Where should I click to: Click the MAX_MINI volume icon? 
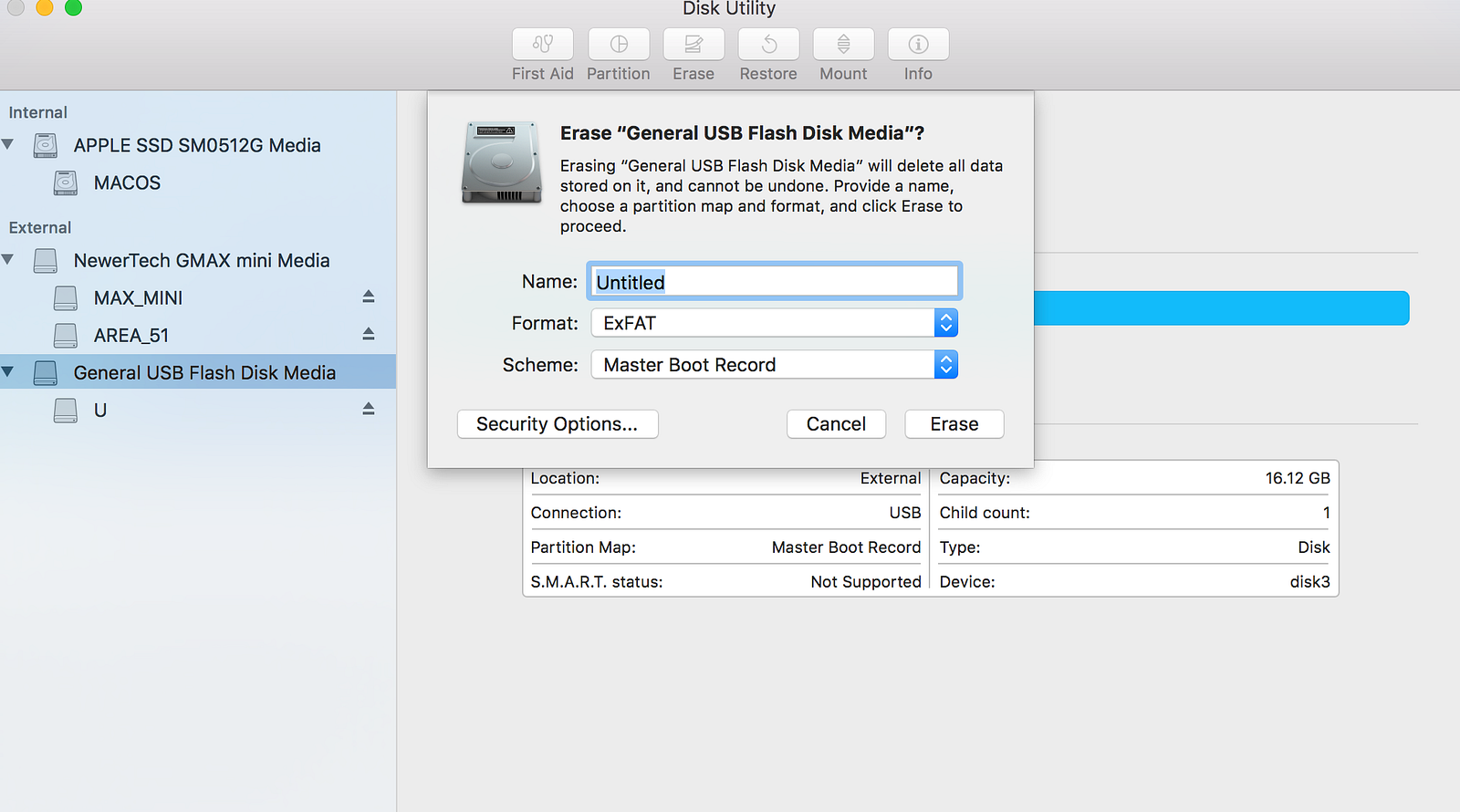(66, 298)
